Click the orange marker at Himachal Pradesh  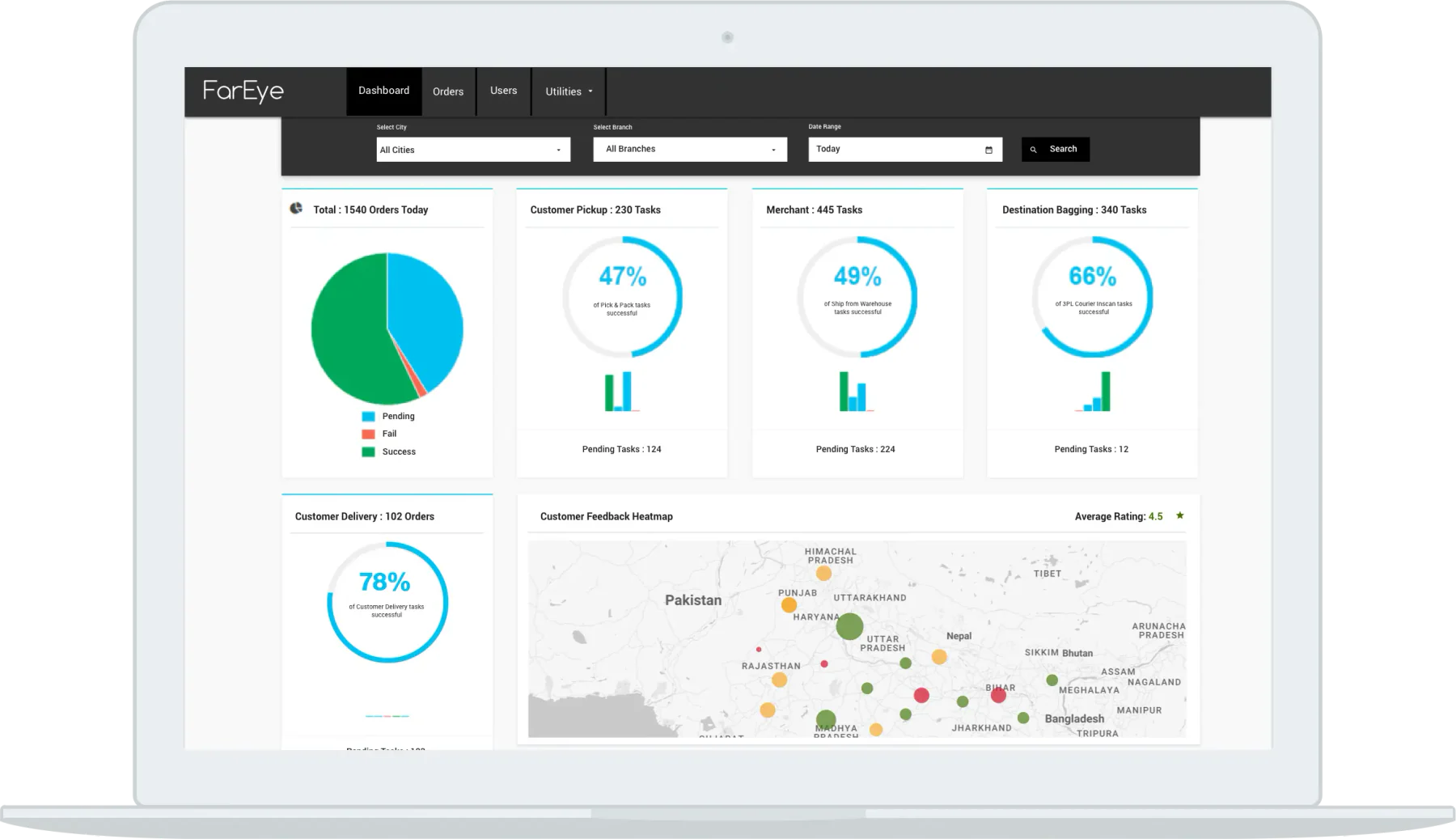tap(823, 574)
